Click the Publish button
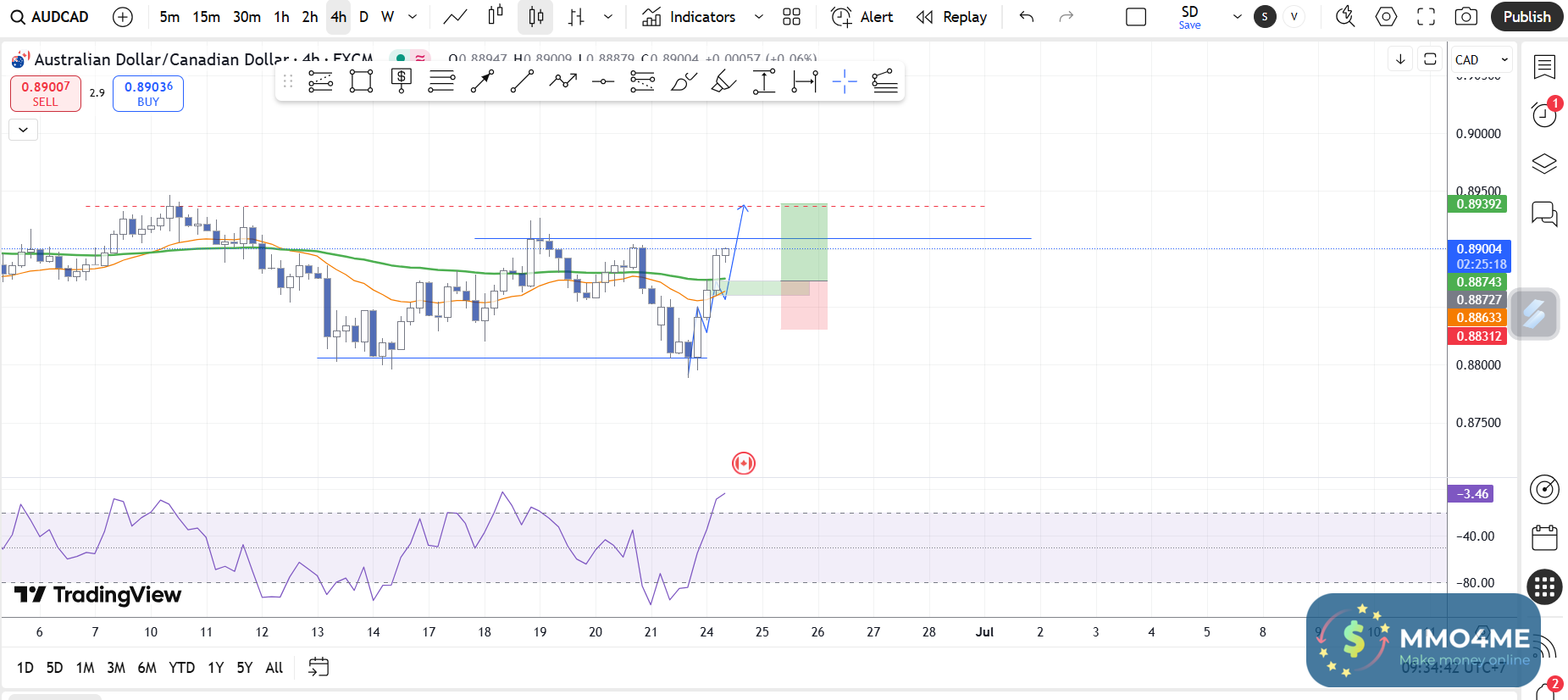The width and height of the screenshot is (1568, 700). (1526, 17)
